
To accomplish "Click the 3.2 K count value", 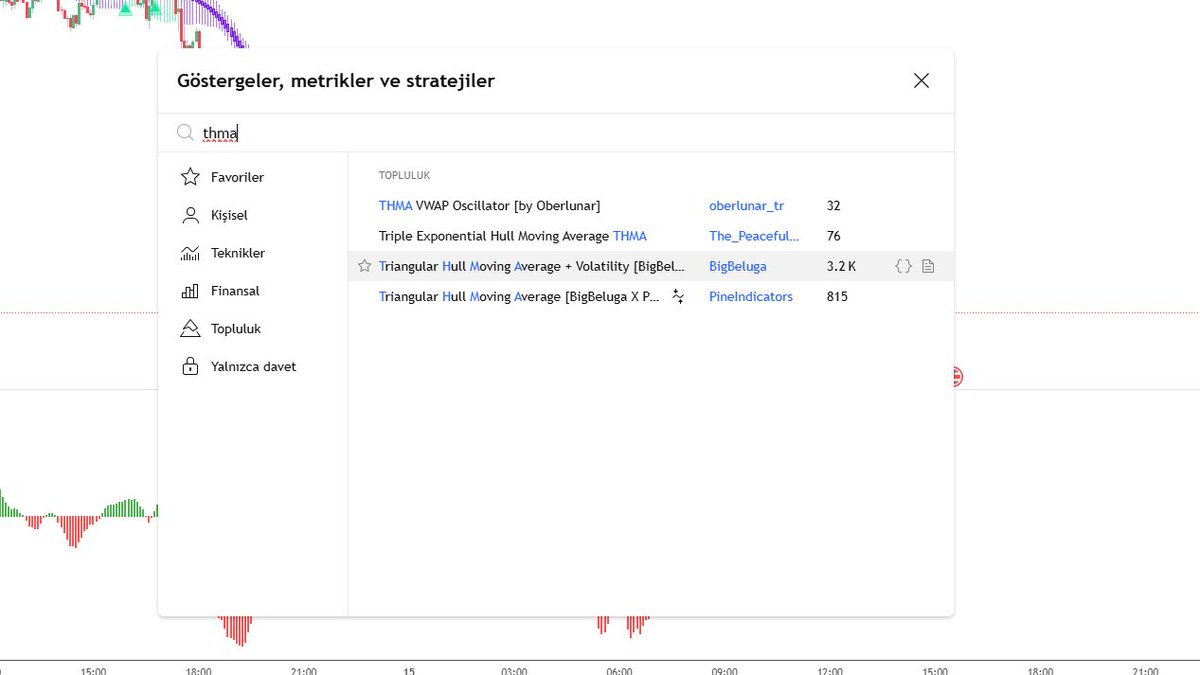I will tap(841, 266).
